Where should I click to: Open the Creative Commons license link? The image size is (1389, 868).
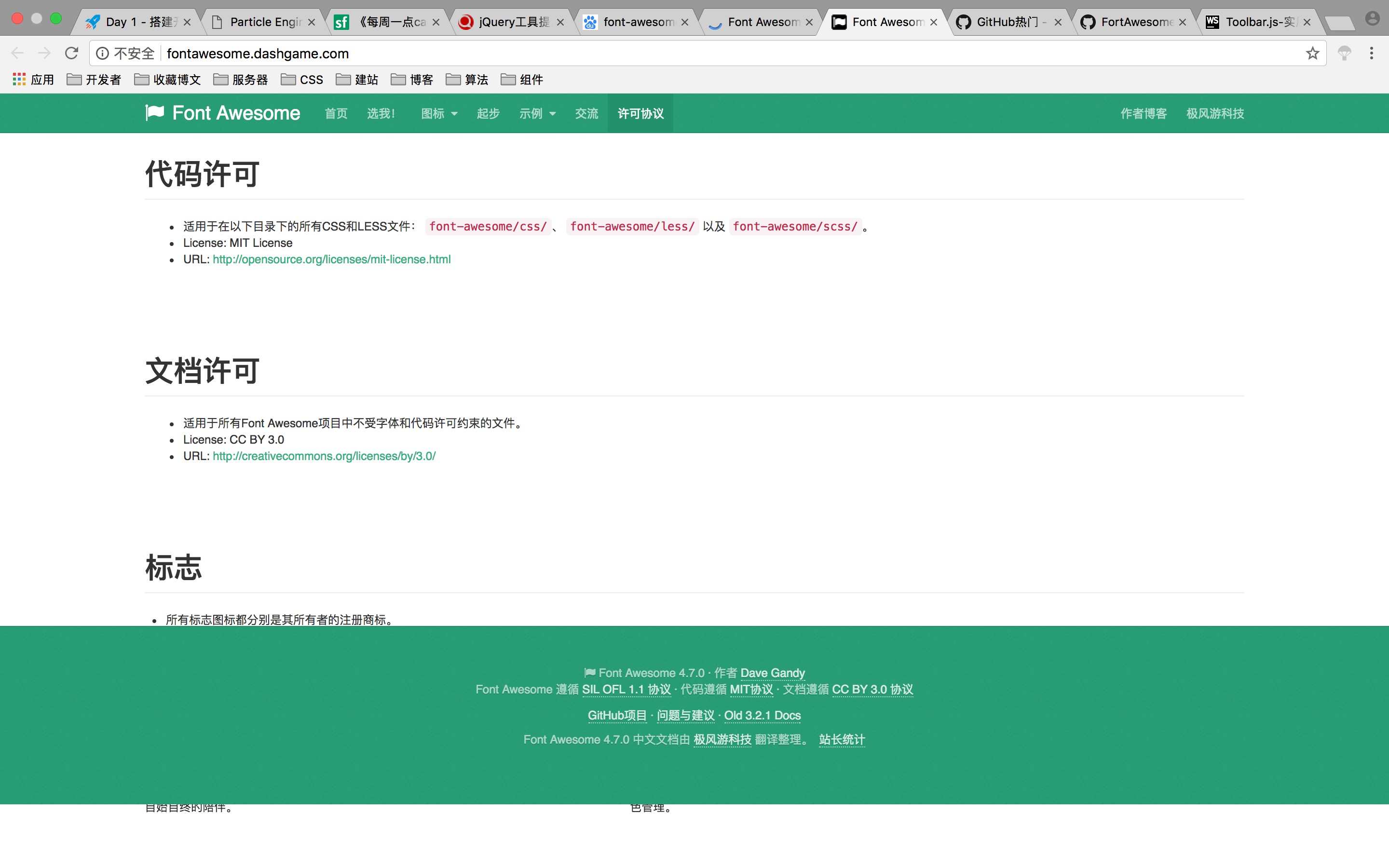pos(324,456)
